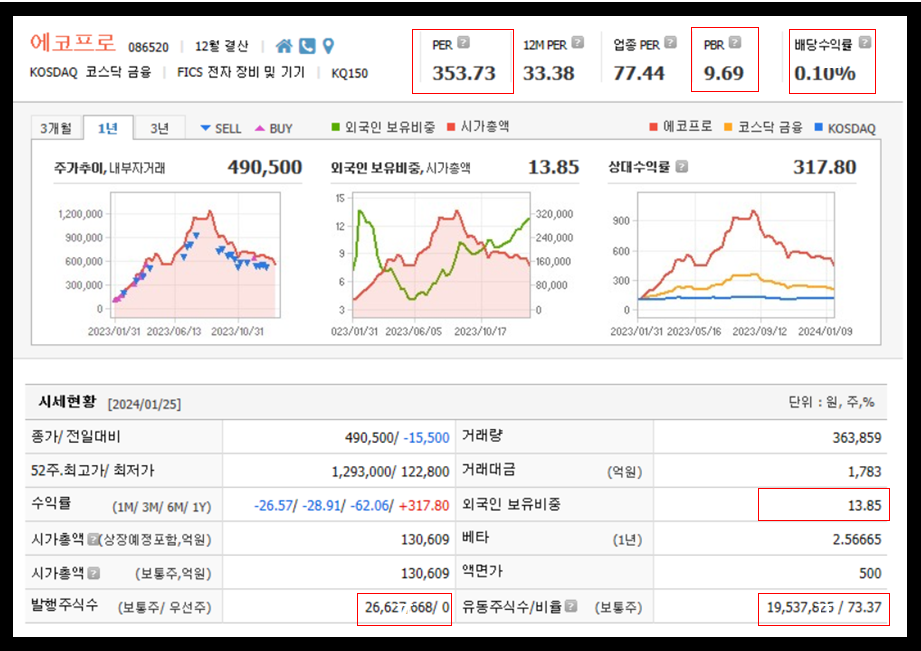Open the PBR help question icon
Viewport: 921px width, 651px height.
(735, 42)
